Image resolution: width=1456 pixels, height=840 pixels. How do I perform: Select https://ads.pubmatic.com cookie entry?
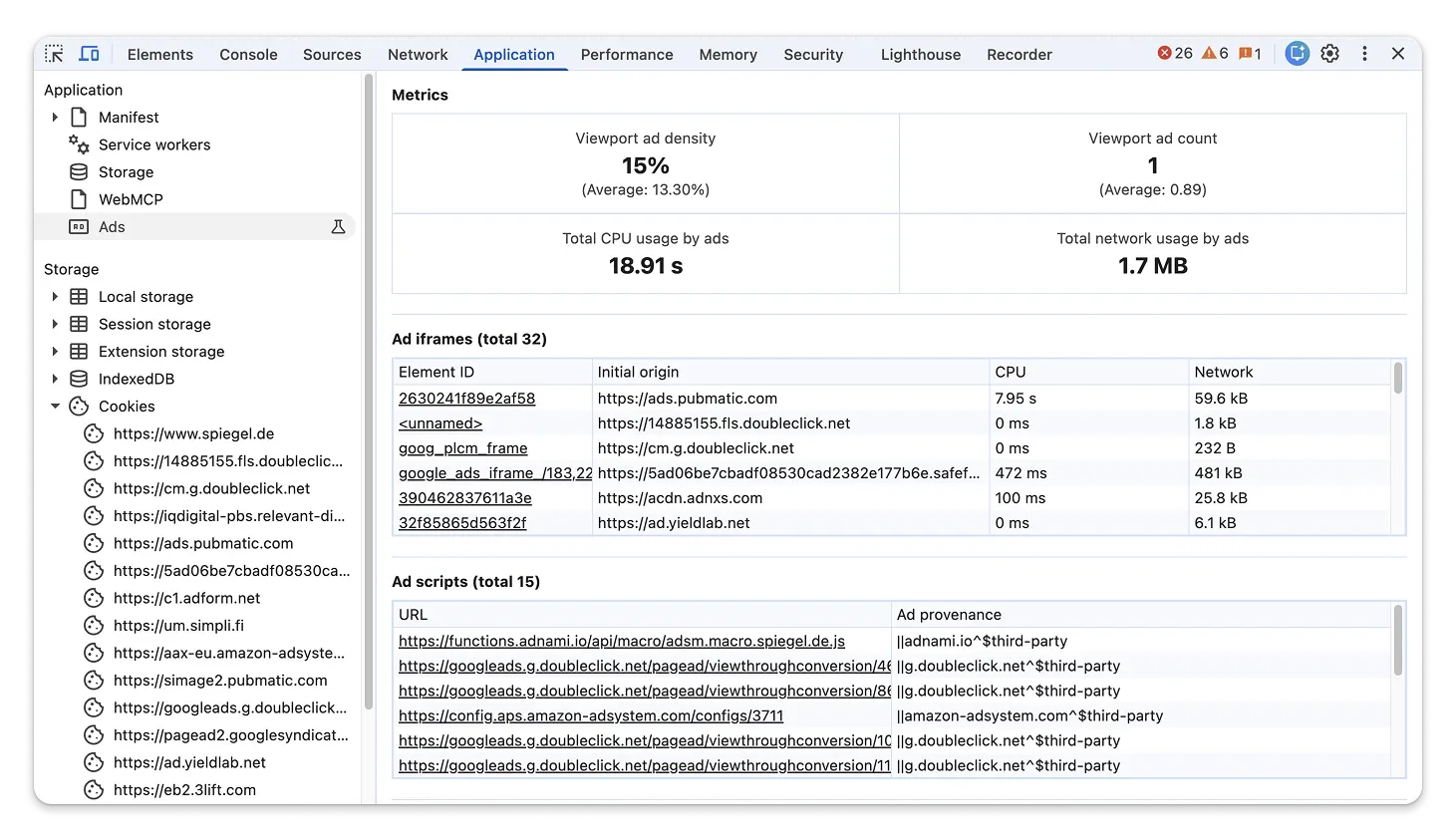[x=203, y=543]
